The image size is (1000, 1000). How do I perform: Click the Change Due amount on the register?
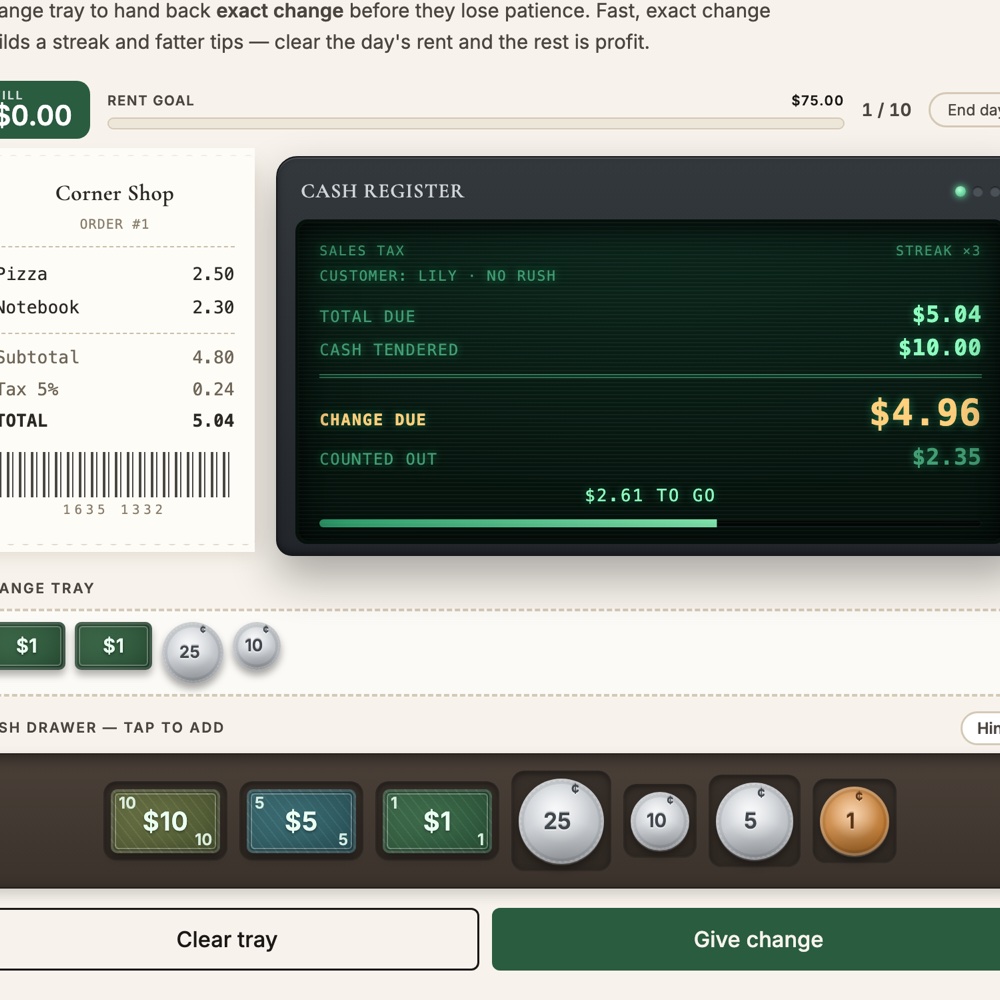point(925,413)
